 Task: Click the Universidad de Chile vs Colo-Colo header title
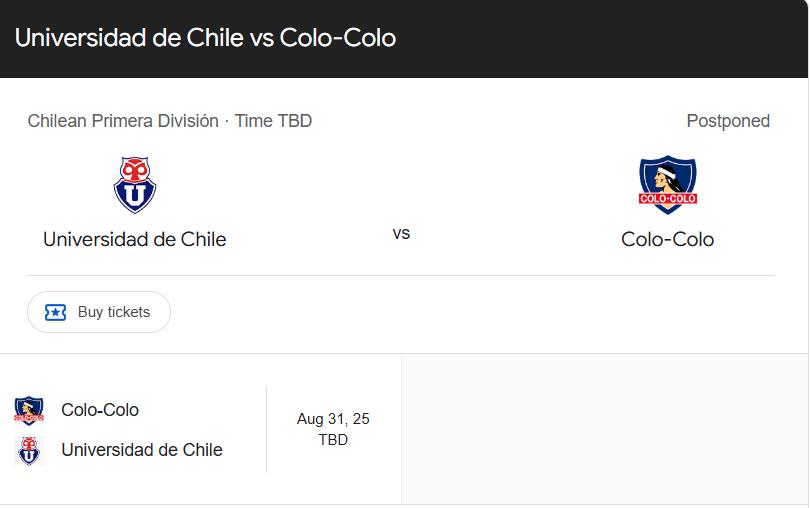pos(205,38)
